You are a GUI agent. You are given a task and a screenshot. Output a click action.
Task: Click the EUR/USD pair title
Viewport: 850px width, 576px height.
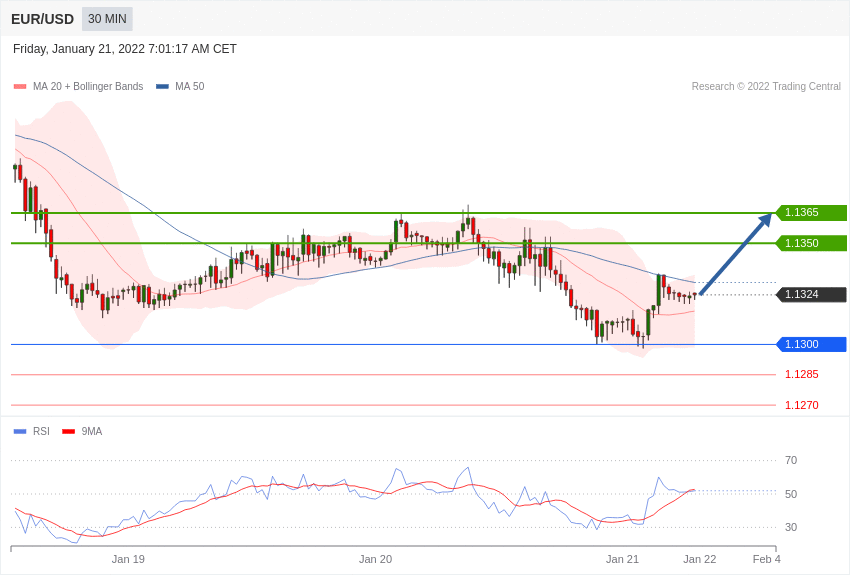click(42, 20)
